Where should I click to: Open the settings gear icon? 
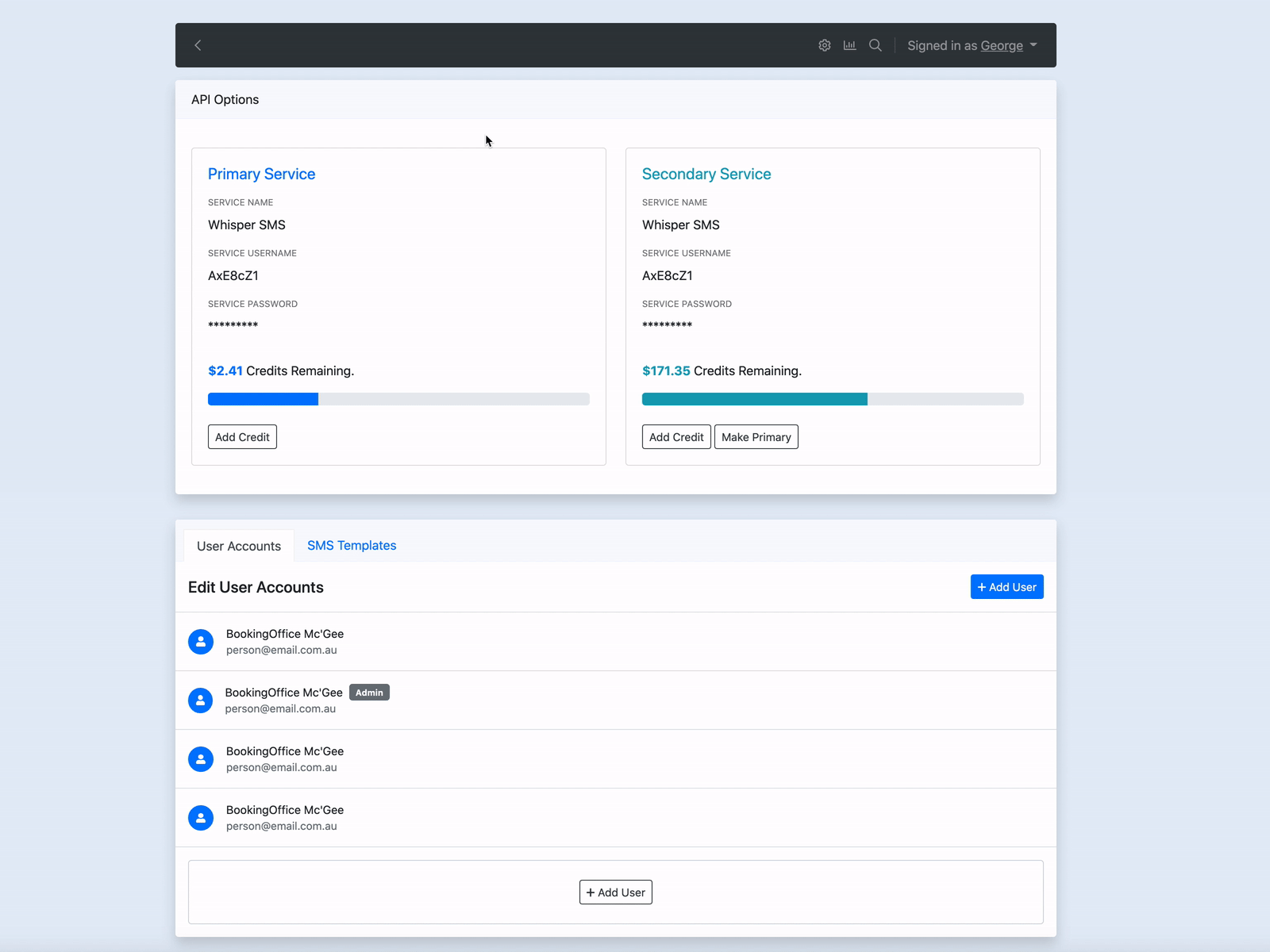[x=825, y=45]
